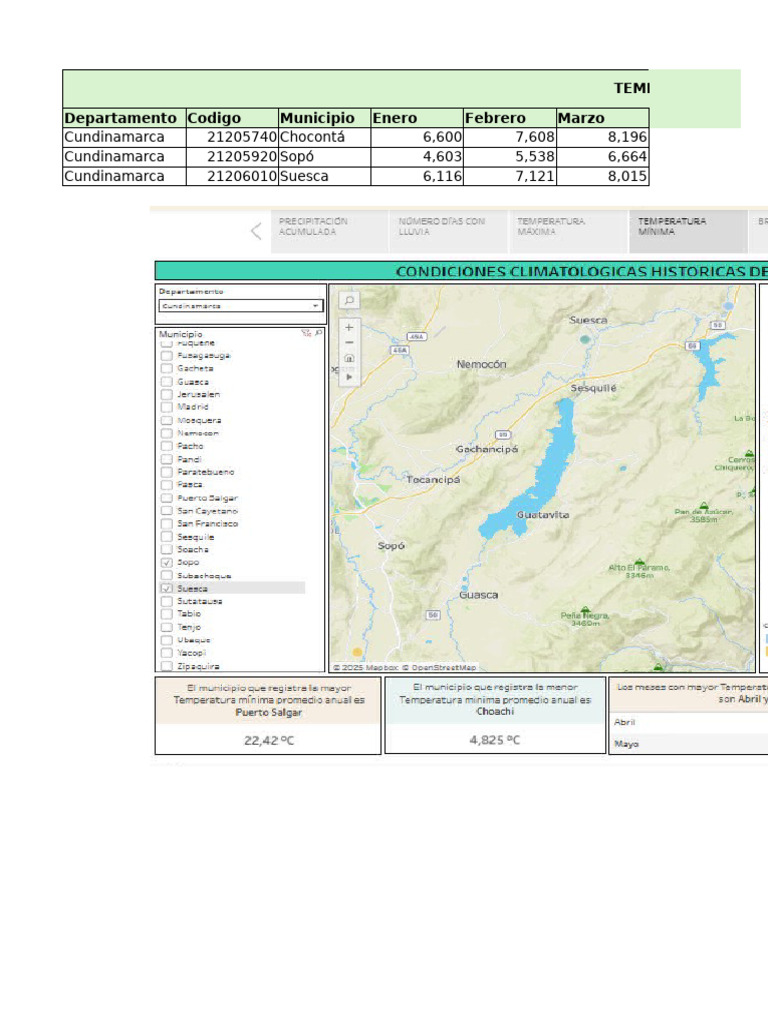Check the Puerto Salgar checkbox in list
Screen dimensions: 768x1024
pyautogui.click(x=167, y=498)
